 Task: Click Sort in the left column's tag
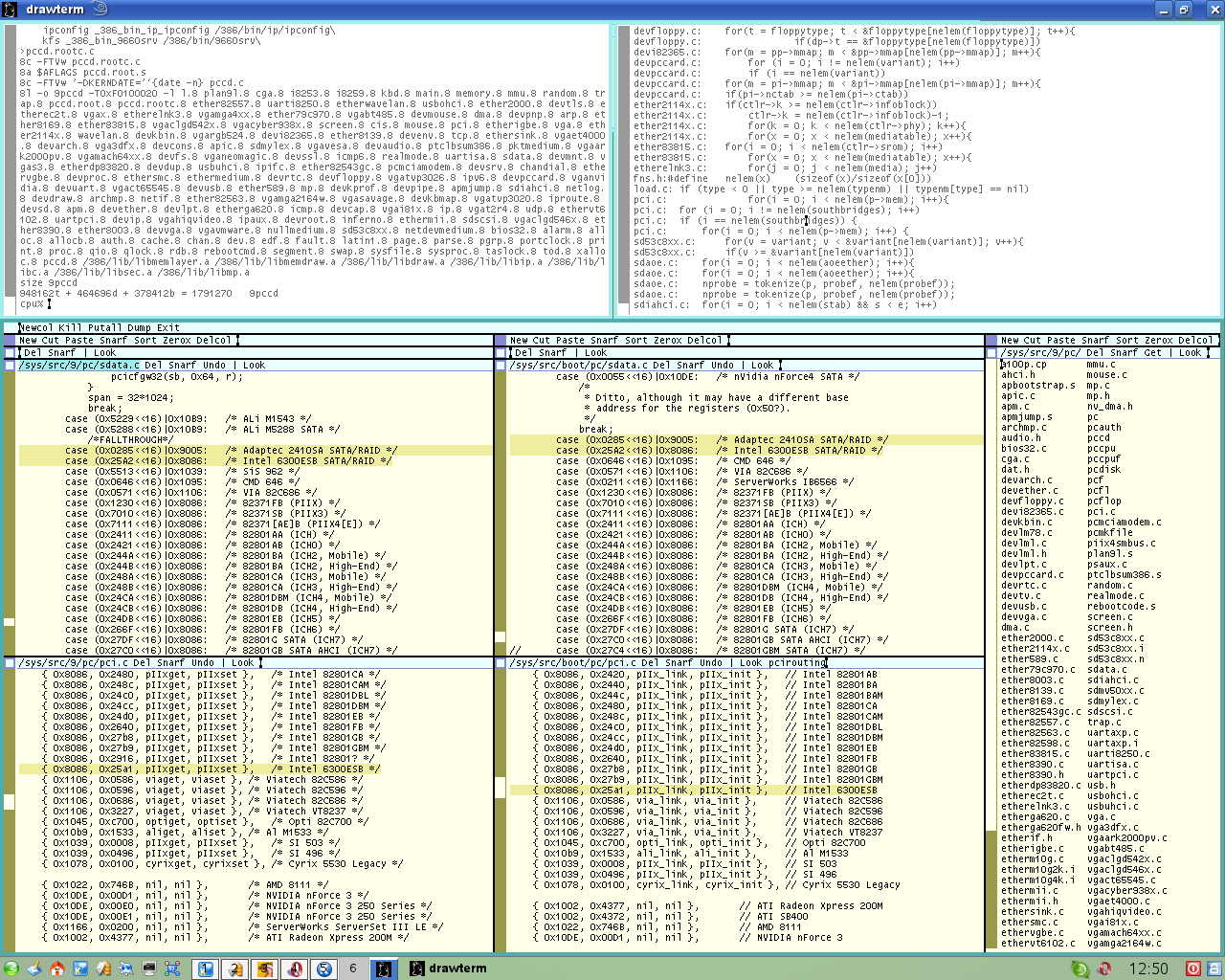(143, 340)
